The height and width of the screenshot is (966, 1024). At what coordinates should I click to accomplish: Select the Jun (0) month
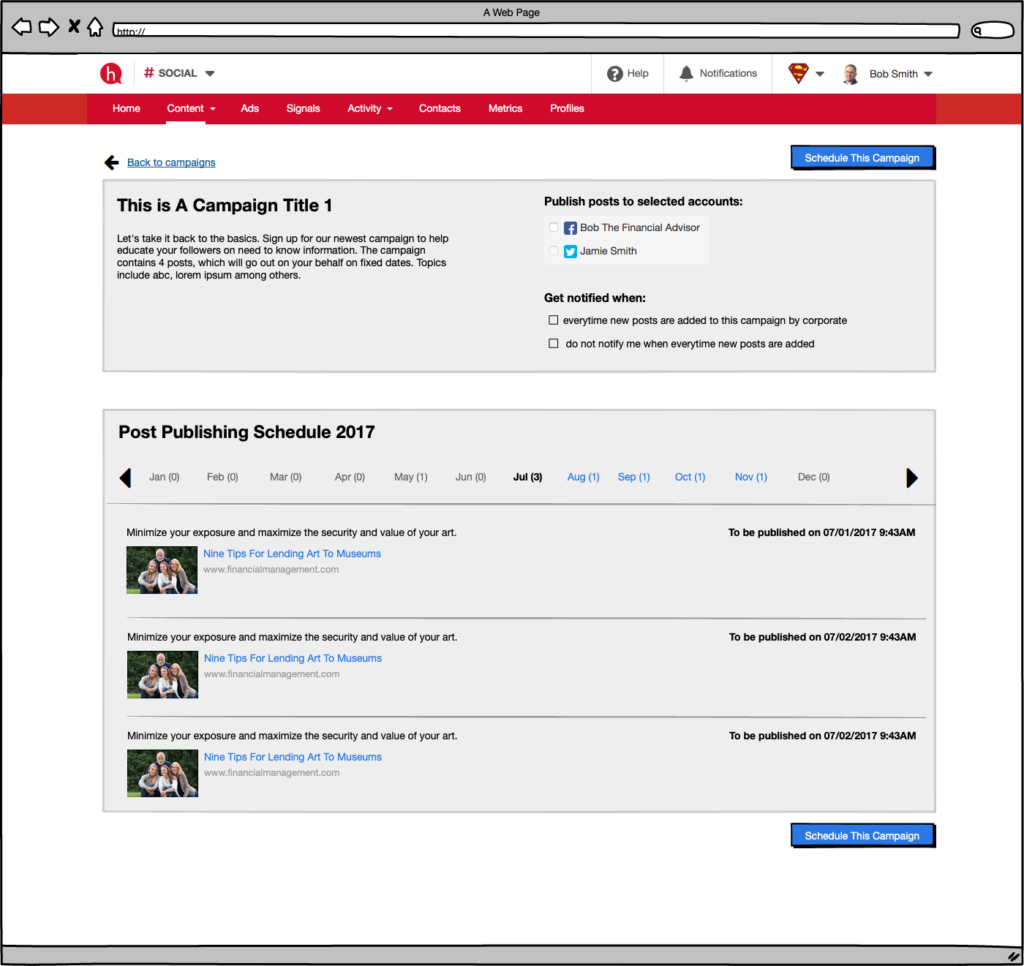[471, 477]
